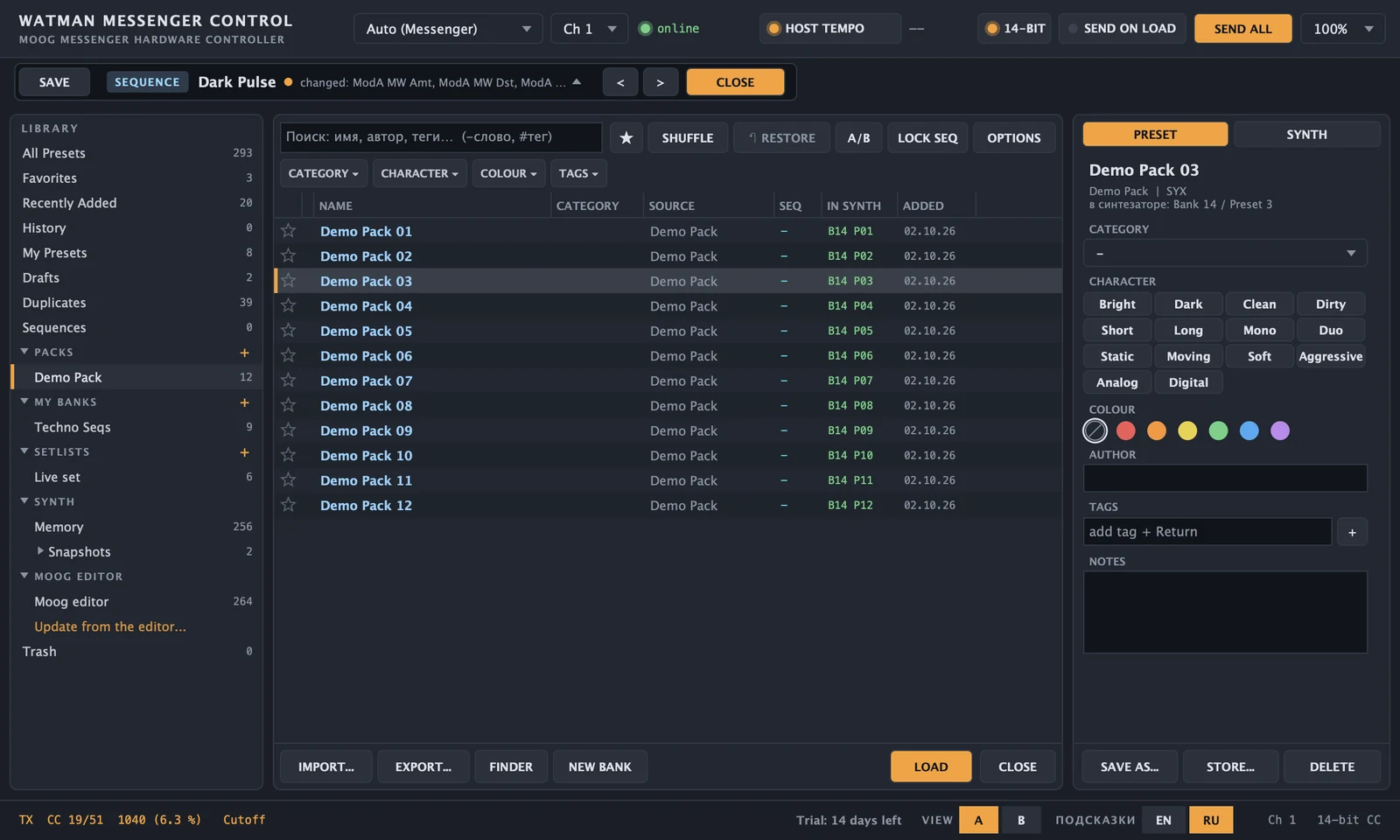1400x840 pixels.
Task: Go to next preset with right arrow
Action: tap(660, 82)
